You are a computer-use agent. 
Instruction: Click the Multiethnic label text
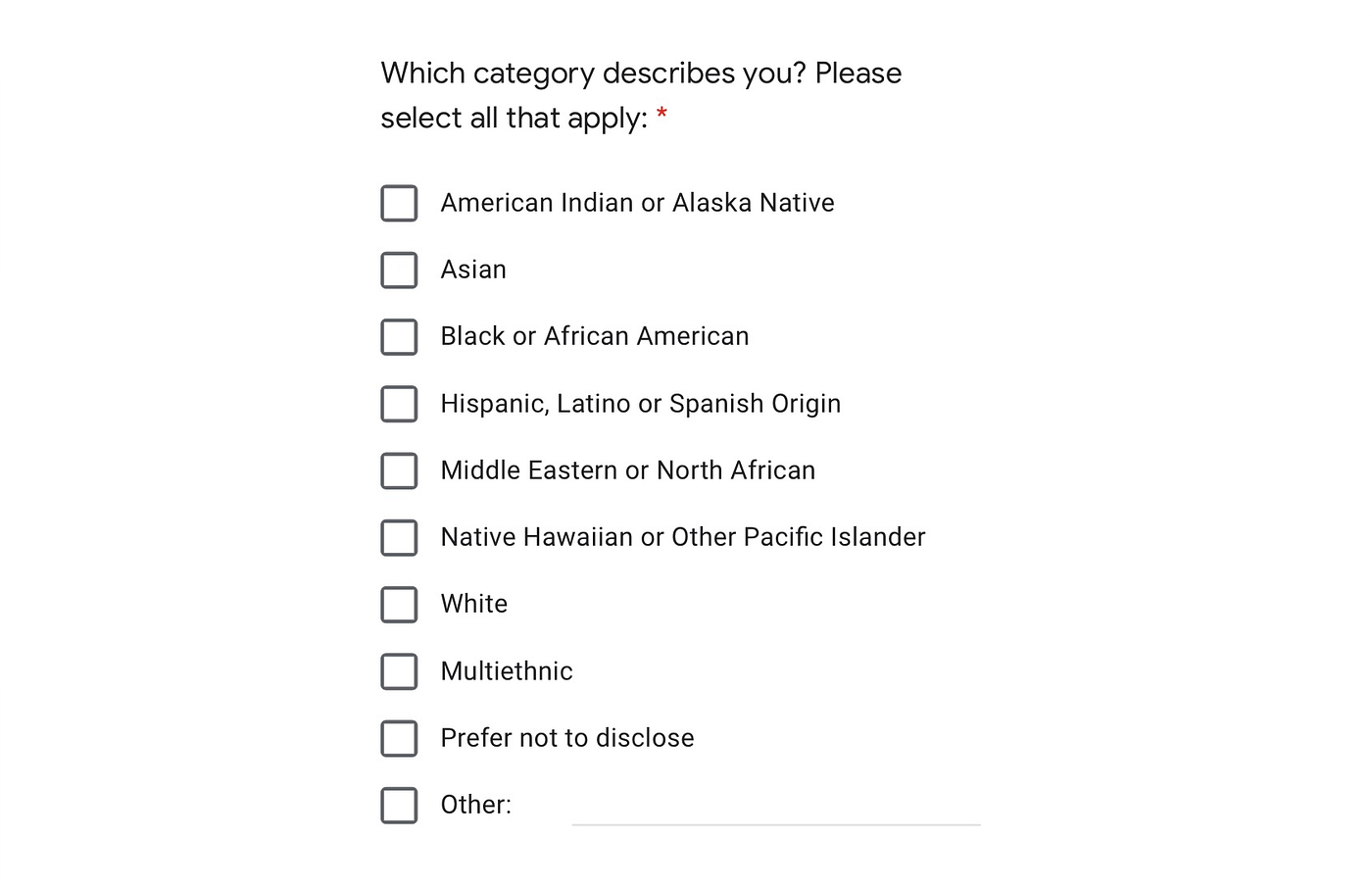click(507, 671)
